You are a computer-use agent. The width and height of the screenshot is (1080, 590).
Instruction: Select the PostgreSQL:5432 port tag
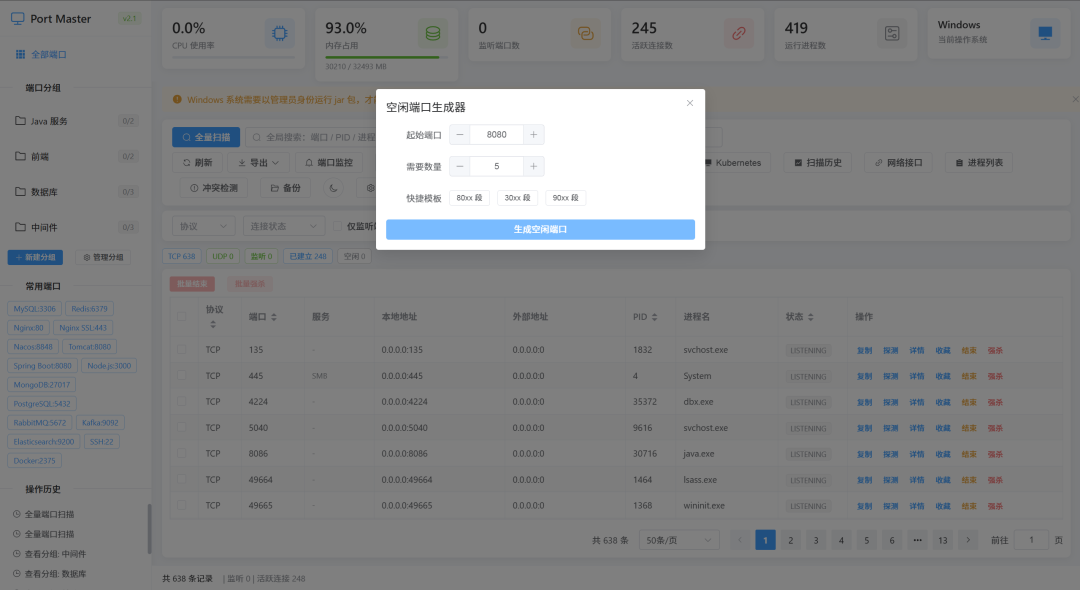[42, 404]
